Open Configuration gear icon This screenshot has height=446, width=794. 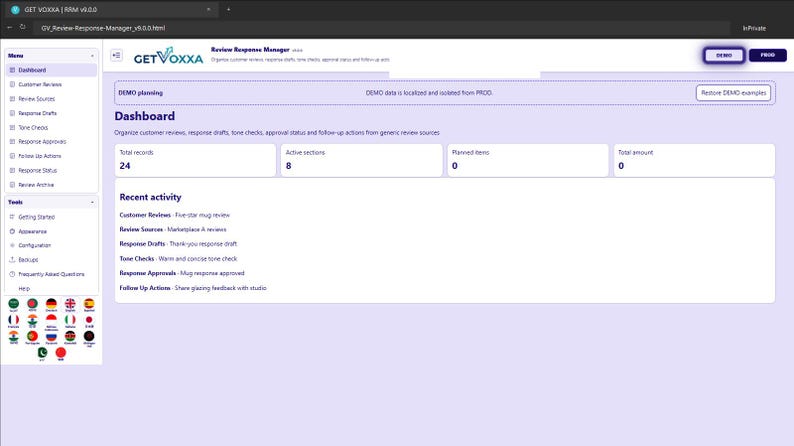(x=12, y=245)
